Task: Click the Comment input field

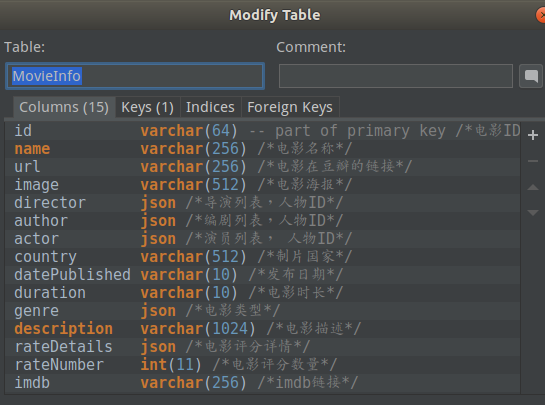Action: [x=396, y=76]
